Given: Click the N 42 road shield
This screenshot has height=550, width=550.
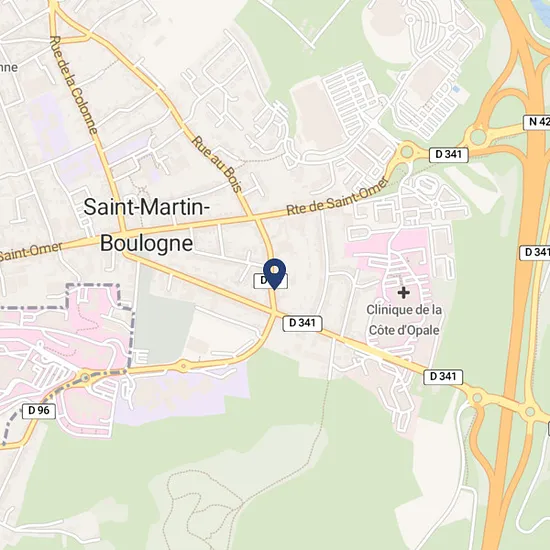Looking at the screenshot, I should click(x=537, y=122).
